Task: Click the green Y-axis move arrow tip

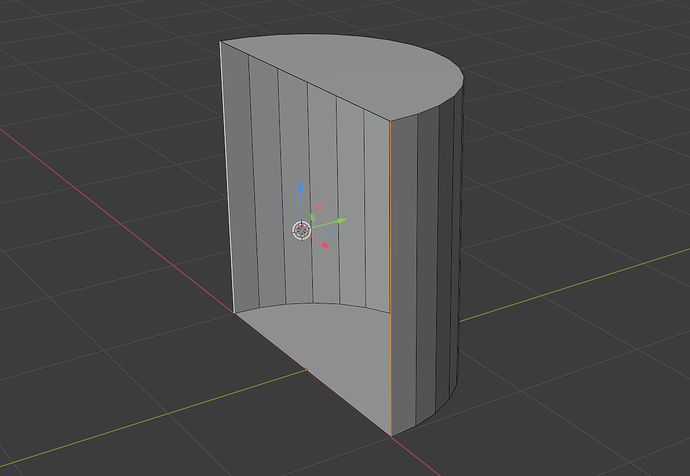Action: tap(341, 220)
